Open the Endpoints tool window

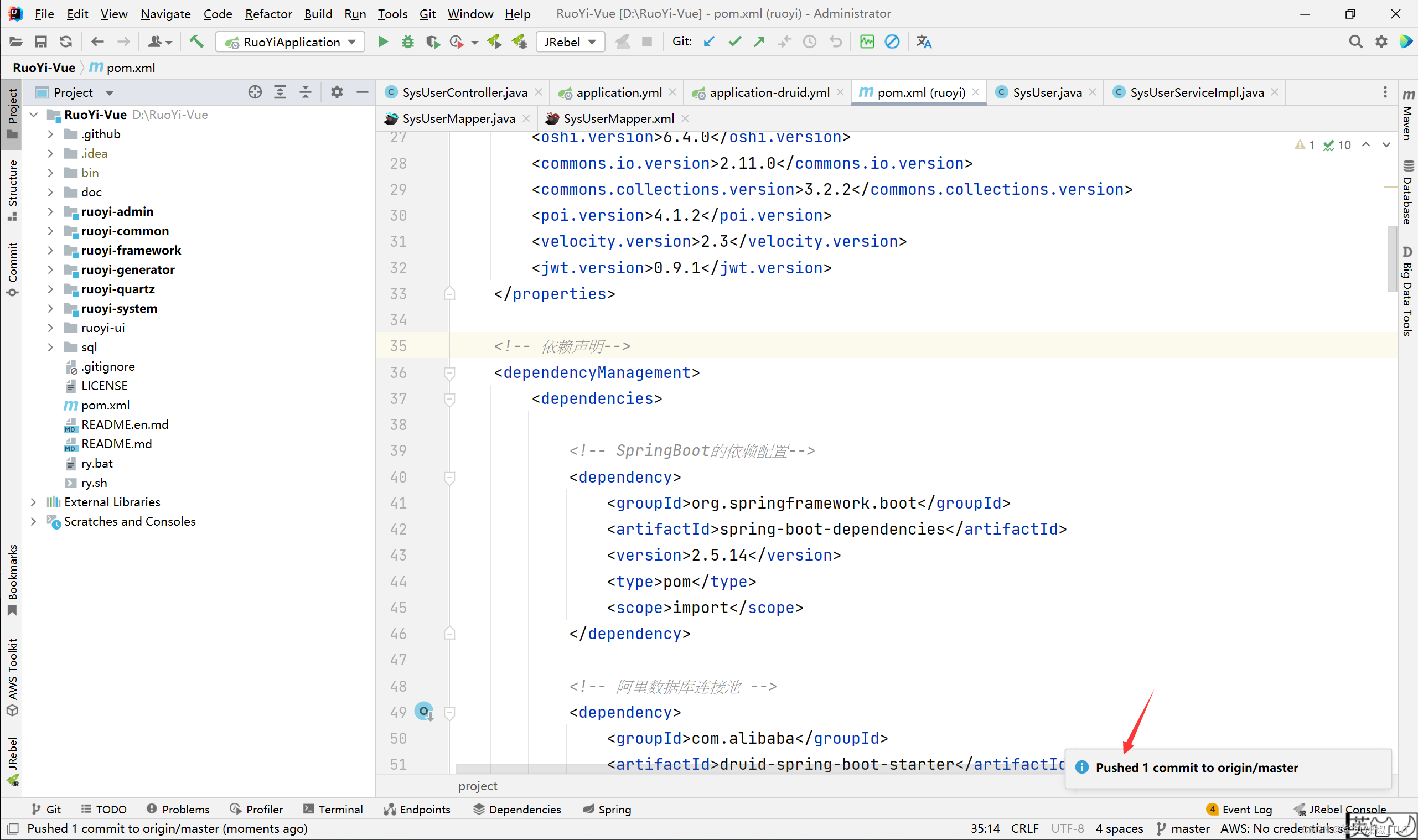click(417, 810)
